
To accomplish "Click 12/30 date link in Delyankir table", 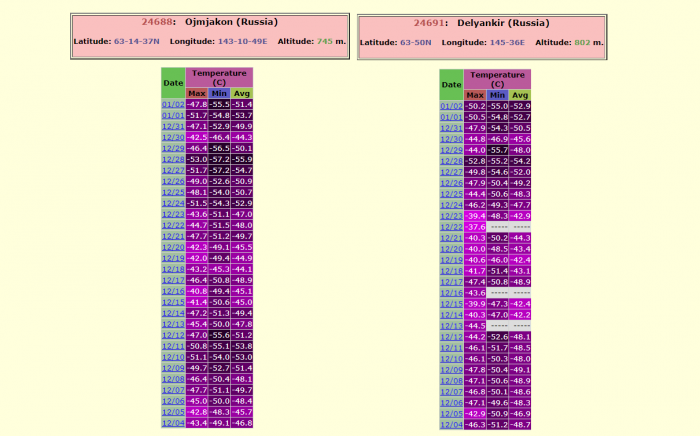I will 450,138.
